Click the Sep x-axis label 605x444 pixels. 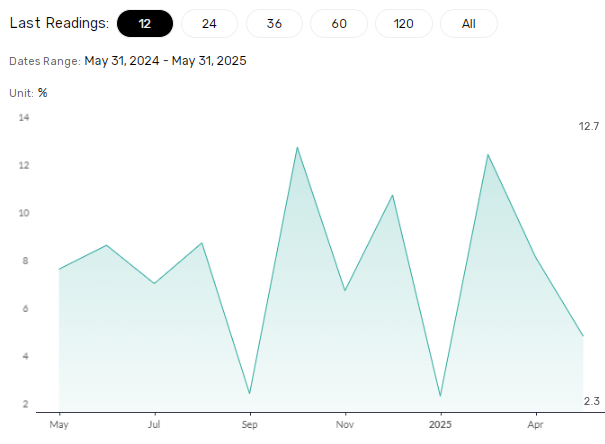250,425
